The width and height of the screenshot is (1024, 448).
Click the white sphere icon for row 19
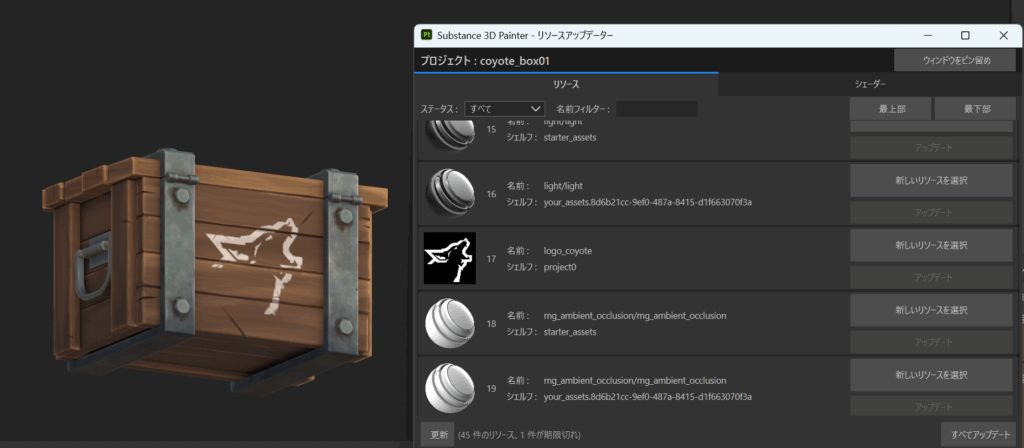point(449,388)
